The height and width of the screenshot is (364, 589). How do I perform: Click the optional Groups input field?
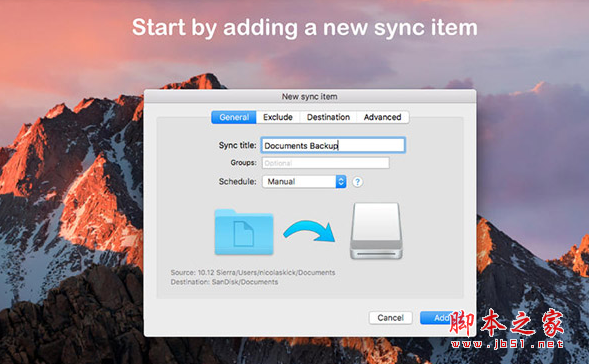(326, 163)
